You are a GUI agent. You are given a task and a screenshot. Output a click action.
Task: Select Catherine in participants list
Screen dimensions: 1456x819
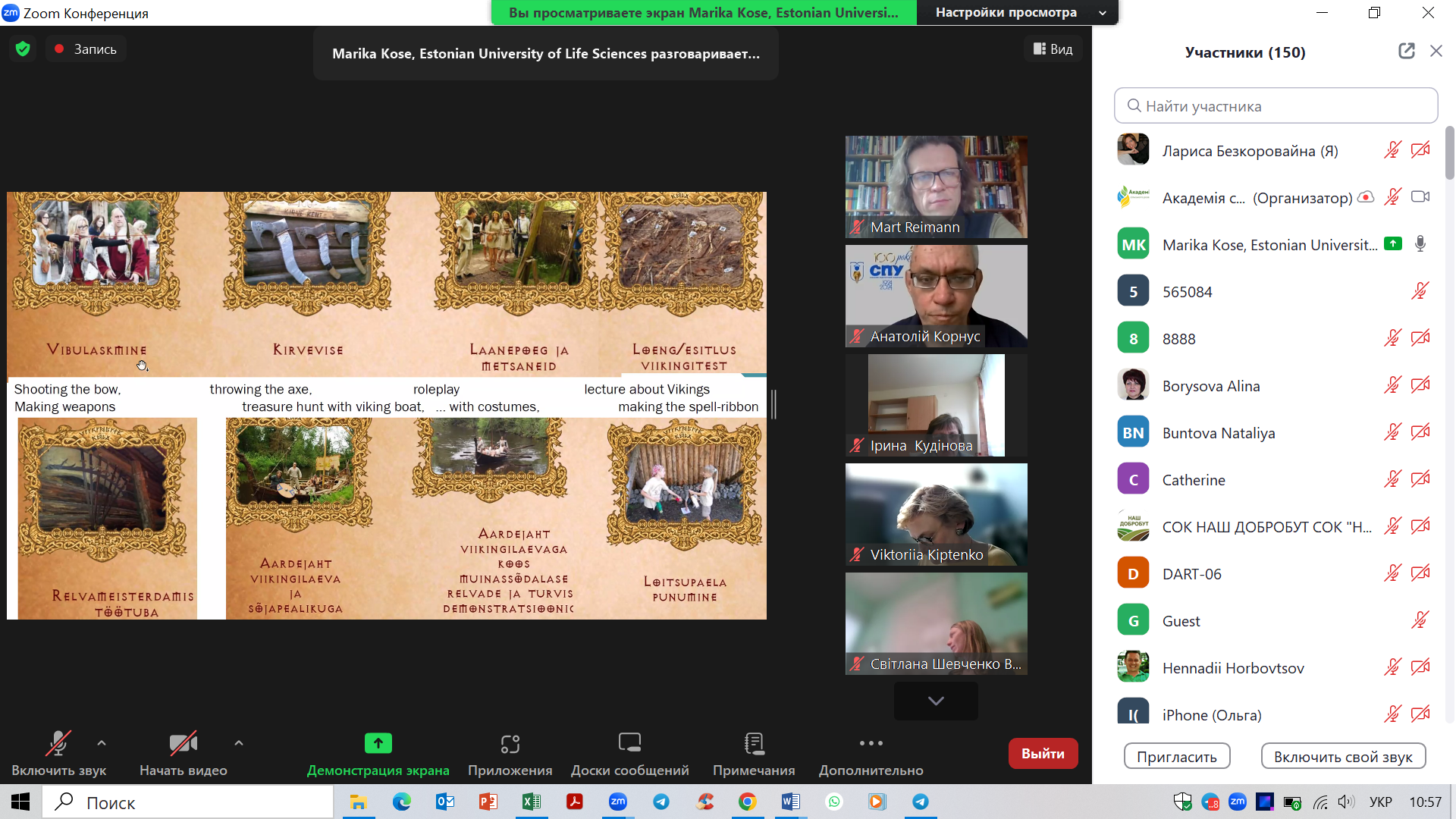1194,480
